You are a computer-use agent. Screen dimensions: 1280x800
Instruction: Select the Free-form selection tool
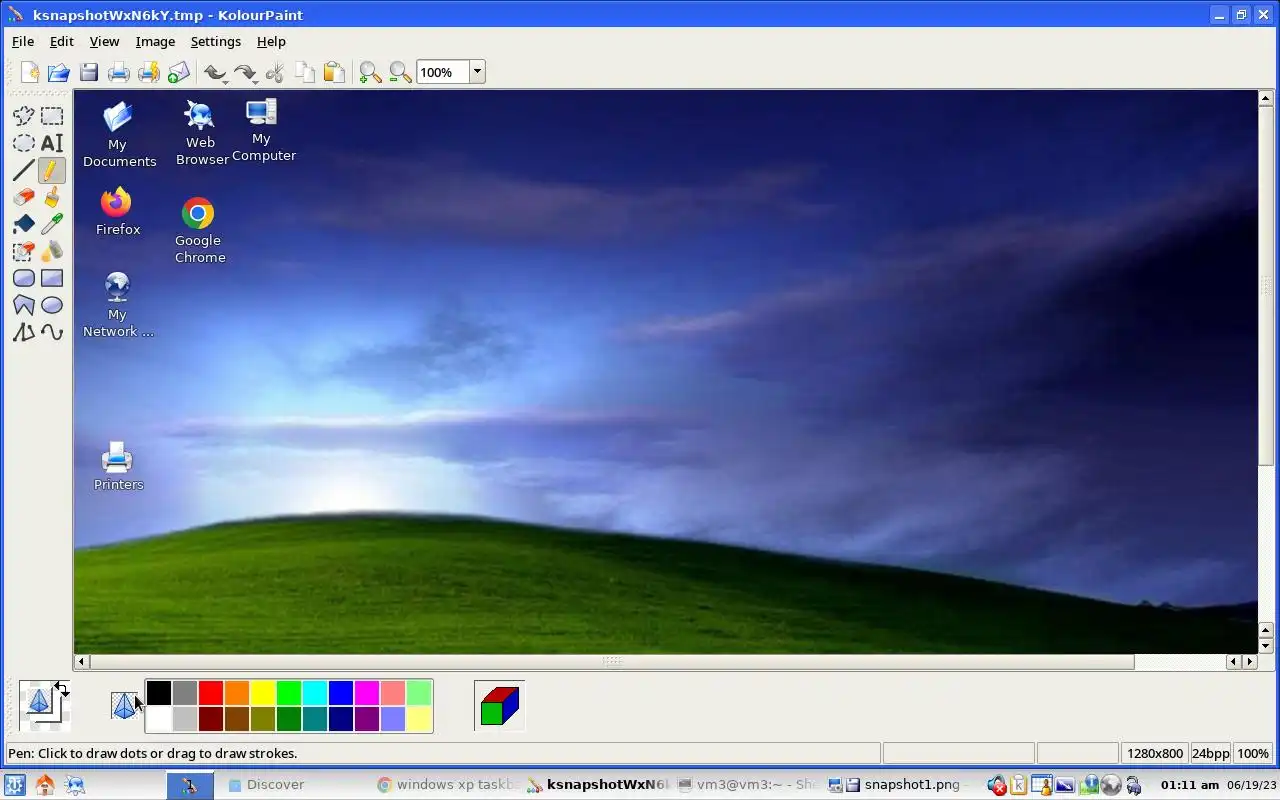click(x=24, y=116)
